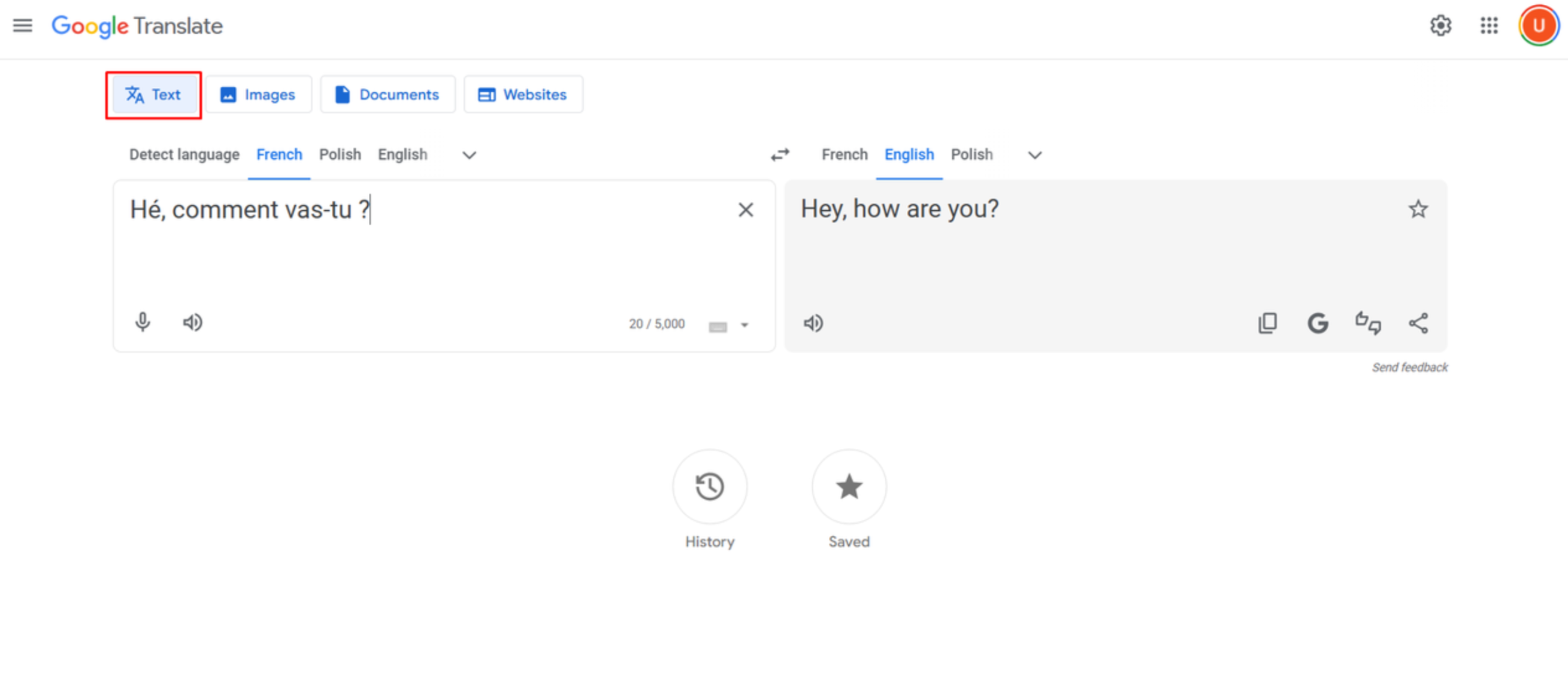
Task: Select Detect language option
Action: pos(183,154)
